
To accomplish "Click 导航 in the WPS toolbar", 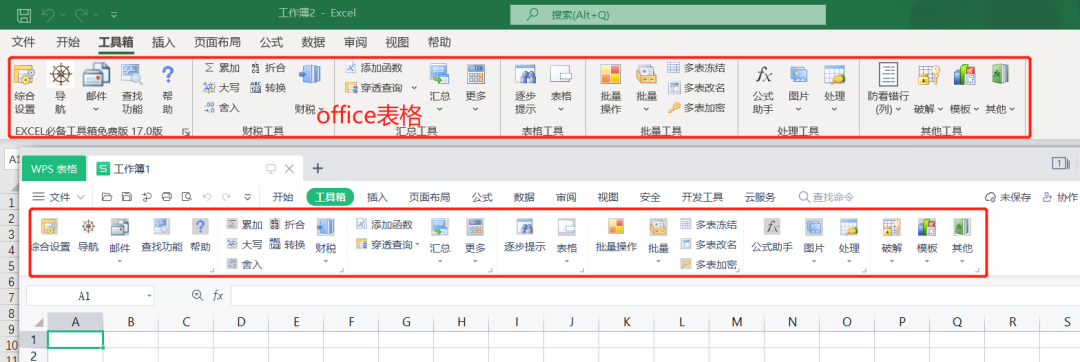I will click(88, 235).
